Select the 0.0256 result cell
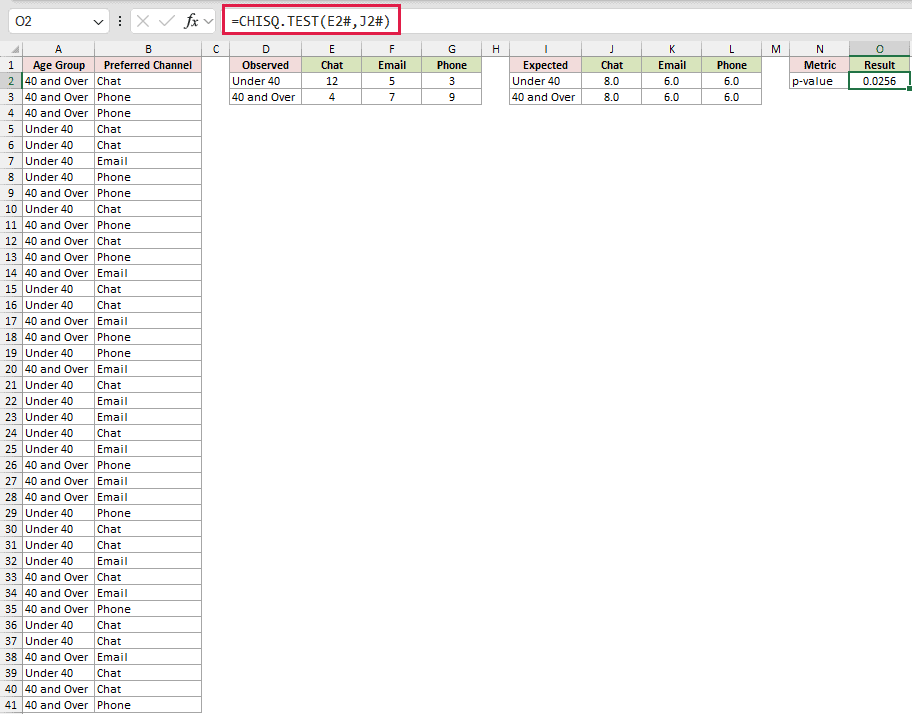 pos(879,81)
